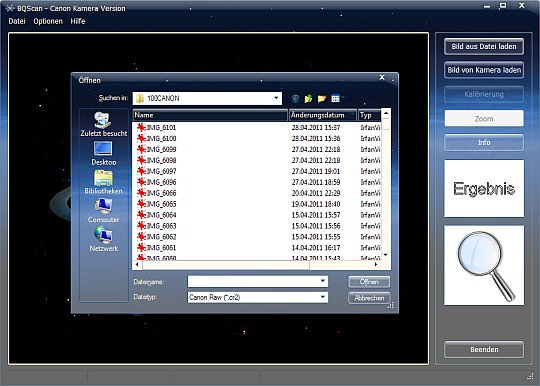Sort by the Typ column header
This screenshot has height=386, width=540.
click(x=370, y=115)
